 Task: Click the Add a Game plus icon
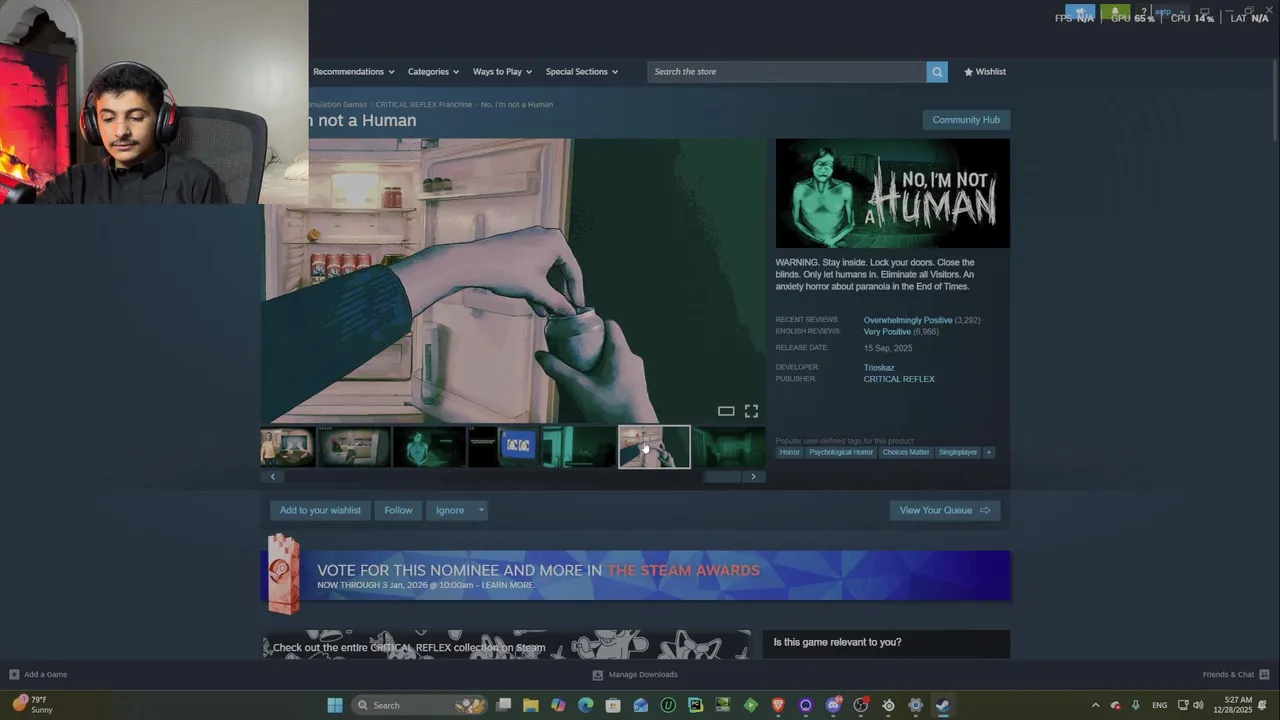[14, 674]
